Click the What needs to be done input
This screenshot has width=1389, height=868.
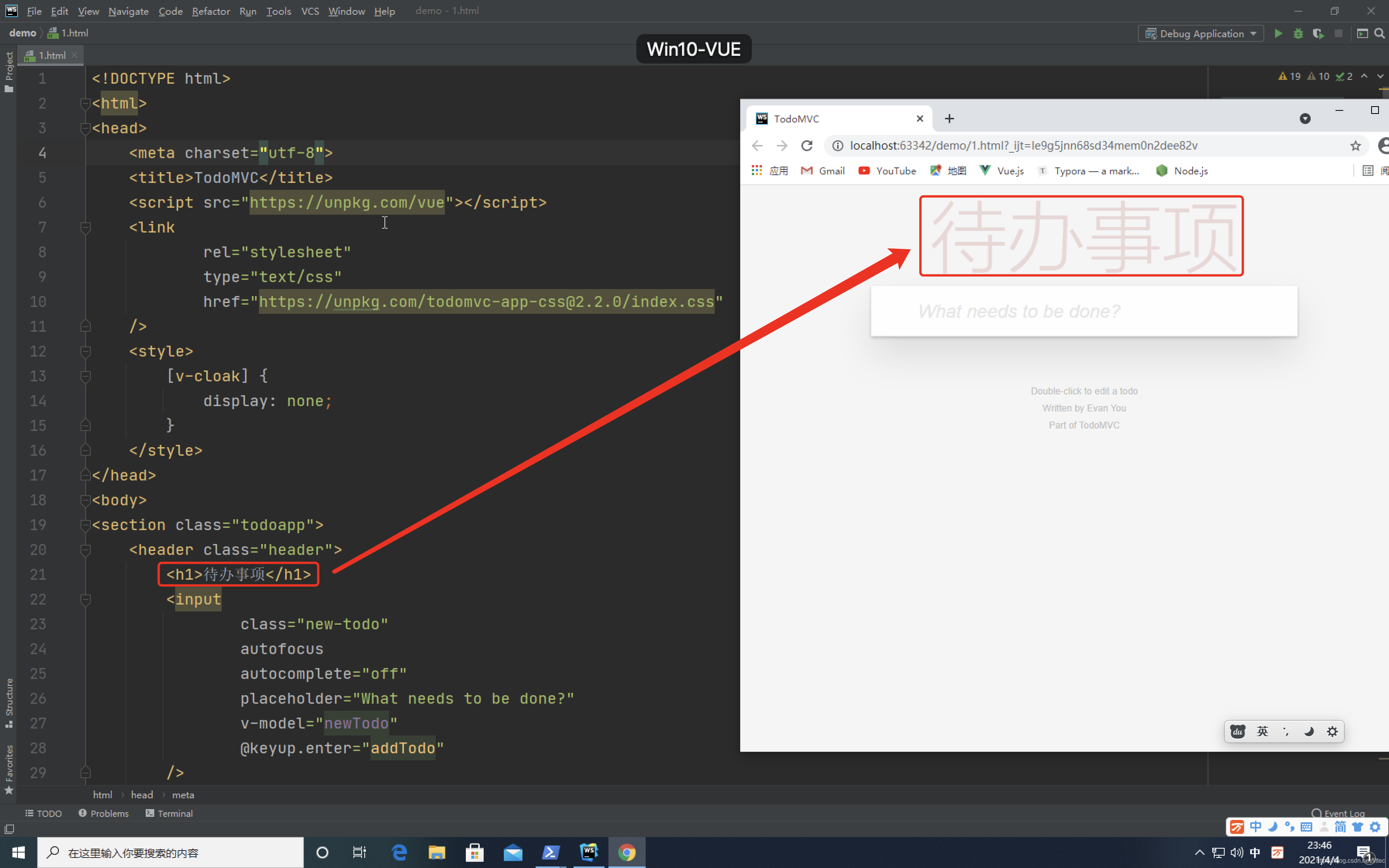(x=1084, y=311)
